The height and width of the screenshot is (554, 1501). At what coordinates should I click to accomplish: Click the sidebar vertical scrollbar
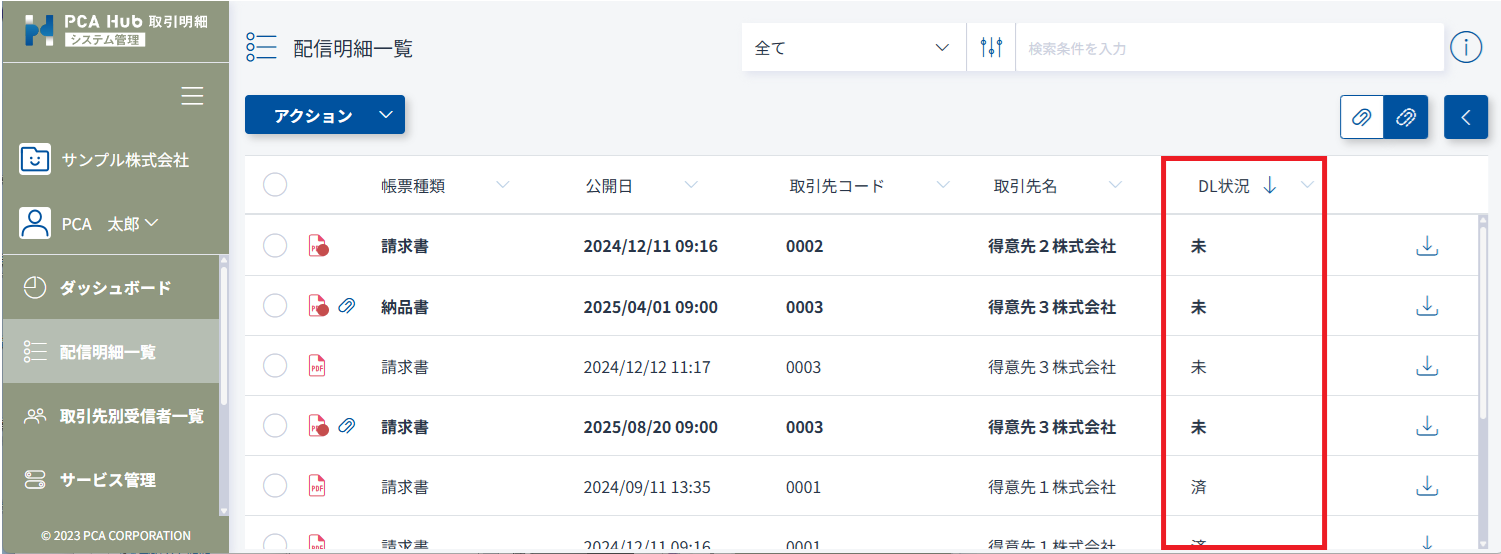[x=224, y=335]
